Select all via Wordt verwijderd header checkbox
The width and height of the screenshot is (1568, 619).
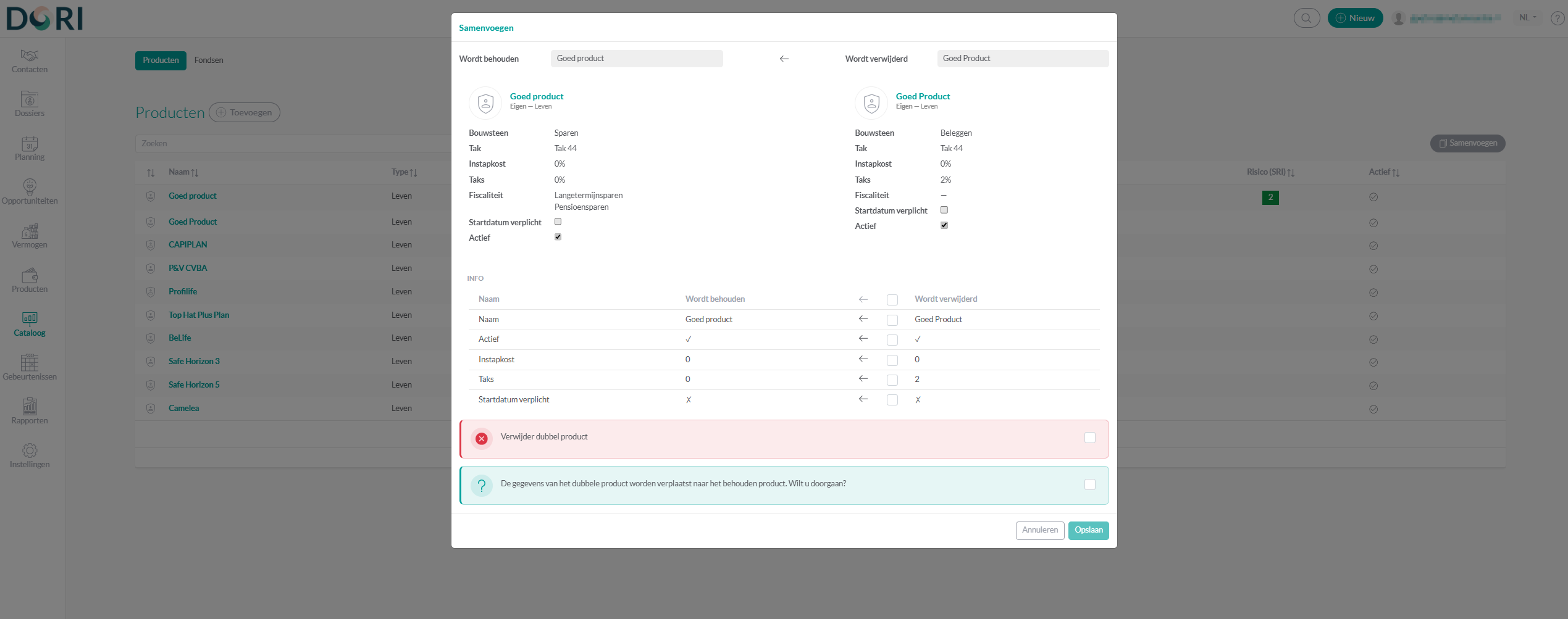(x=892, y=300)
